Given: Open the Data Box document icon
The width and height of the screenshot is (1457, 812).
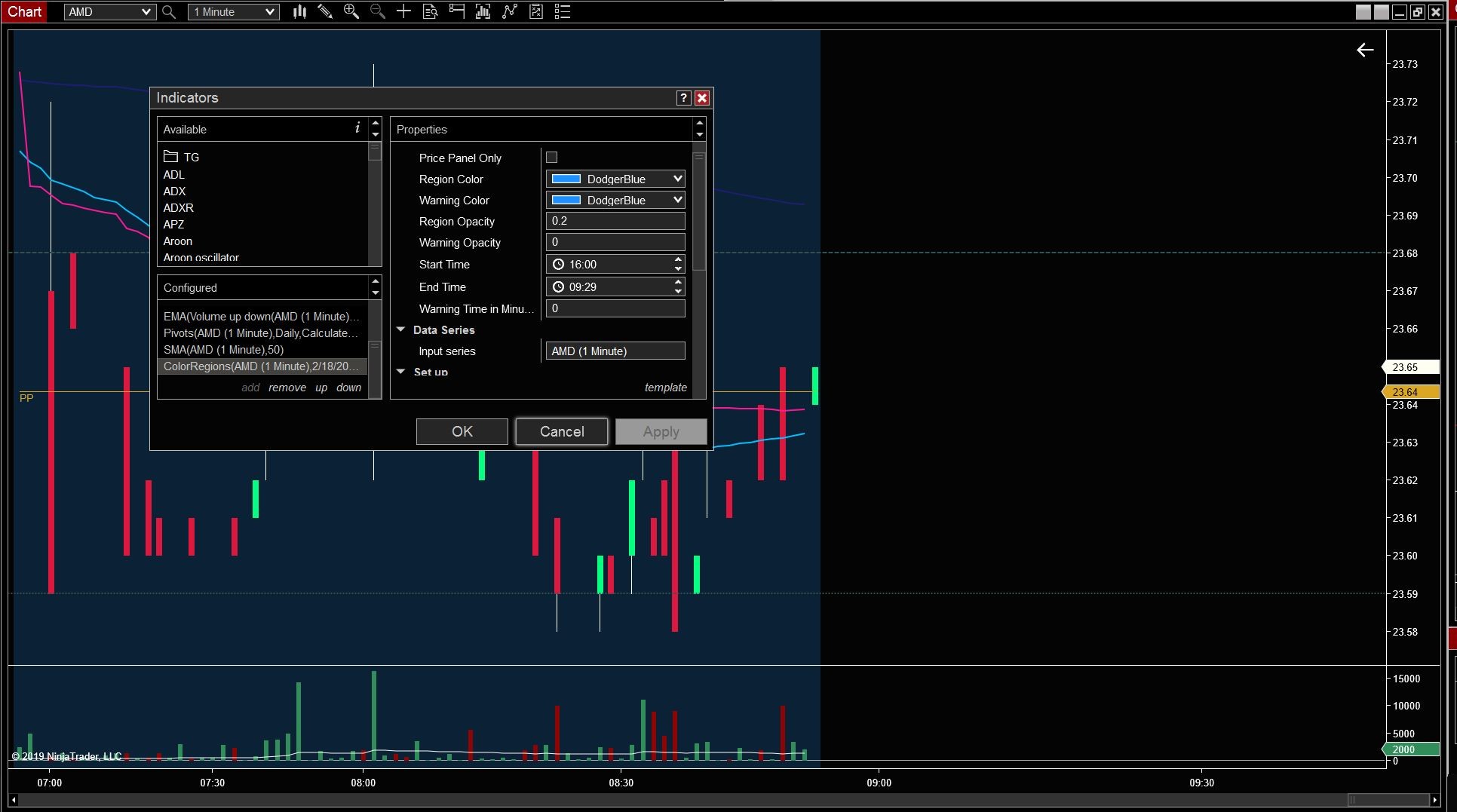Looking at the screenshot, I should (430, 11).
